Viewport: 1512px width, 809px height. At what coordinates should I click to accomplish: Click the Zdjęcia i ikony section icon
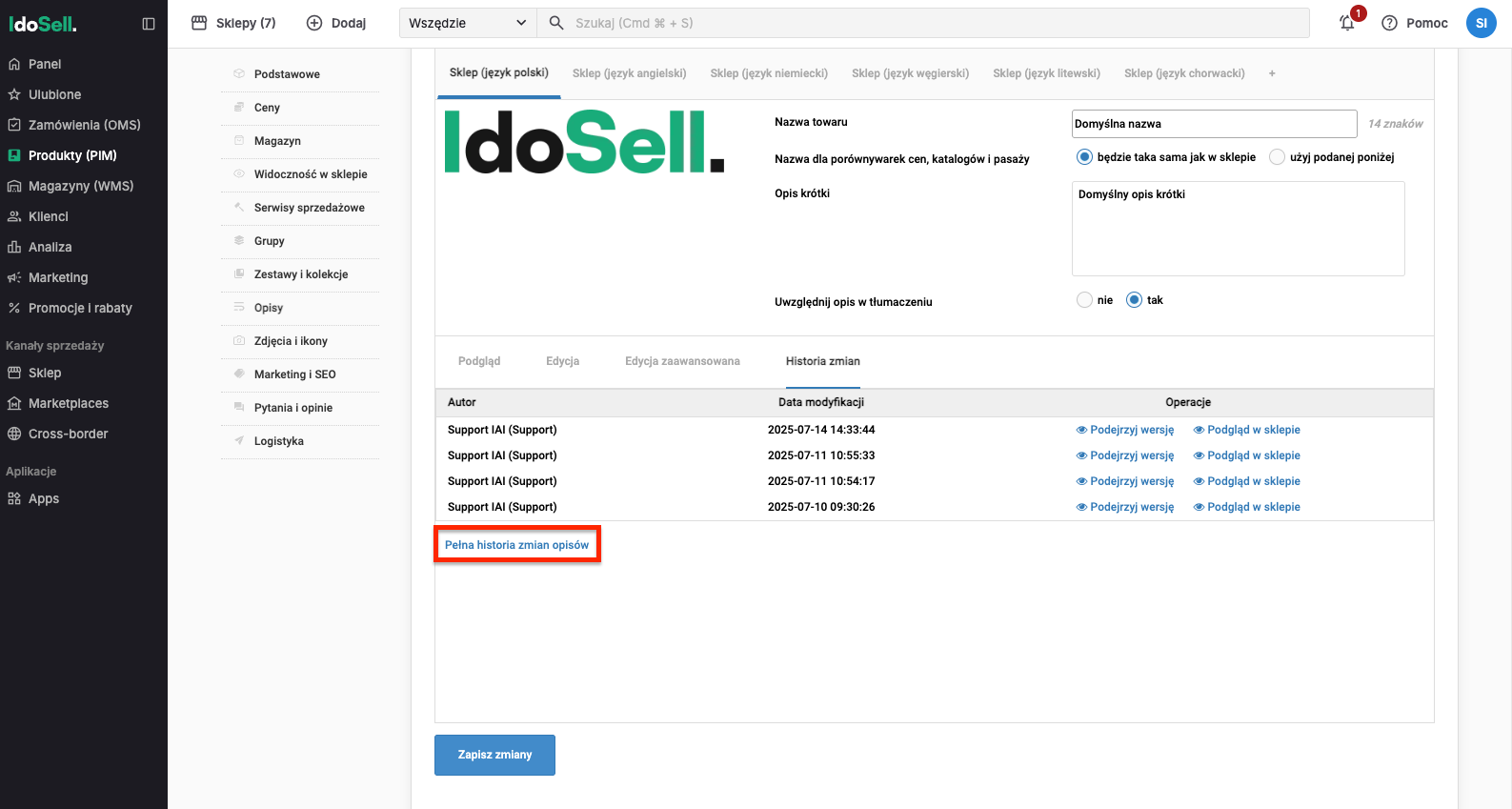(x=239, y=340)
